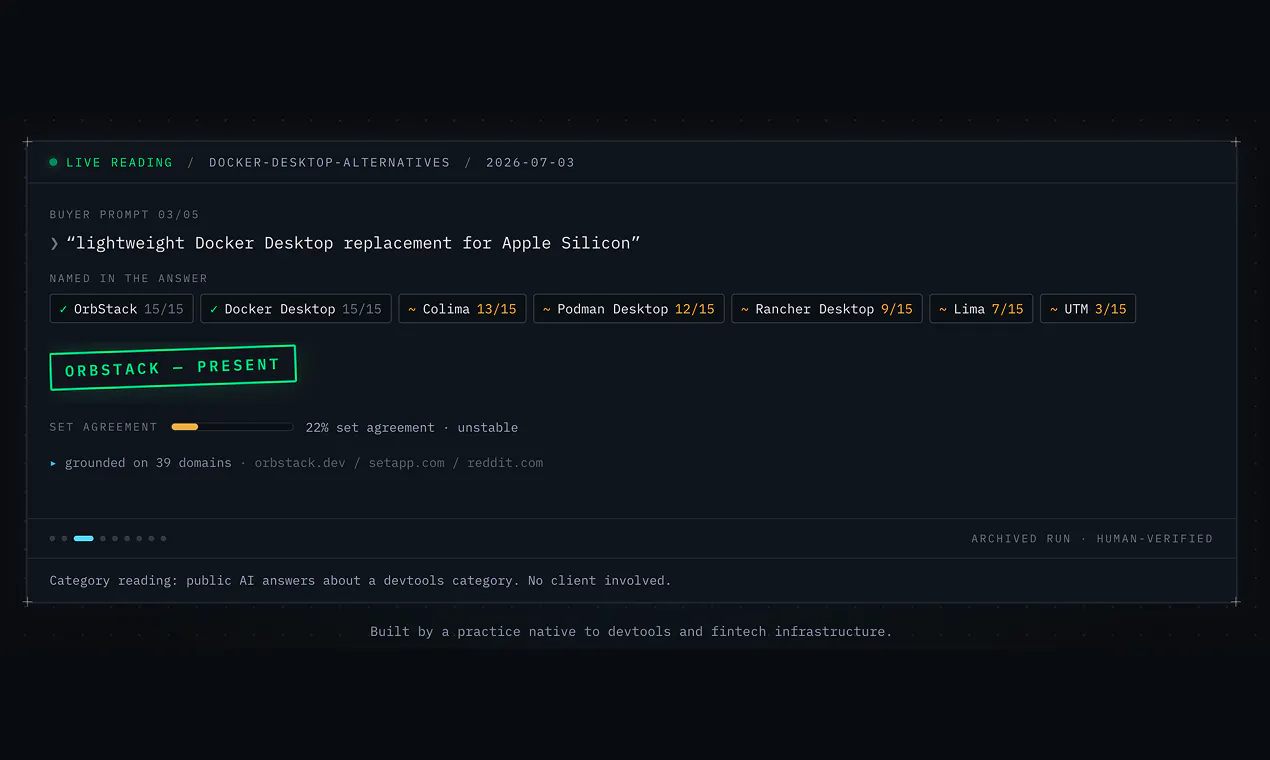Click the 2026-07-03 date breadcrumb
The height and width of the screenshot is (760, 1270).
coord(530,162)
